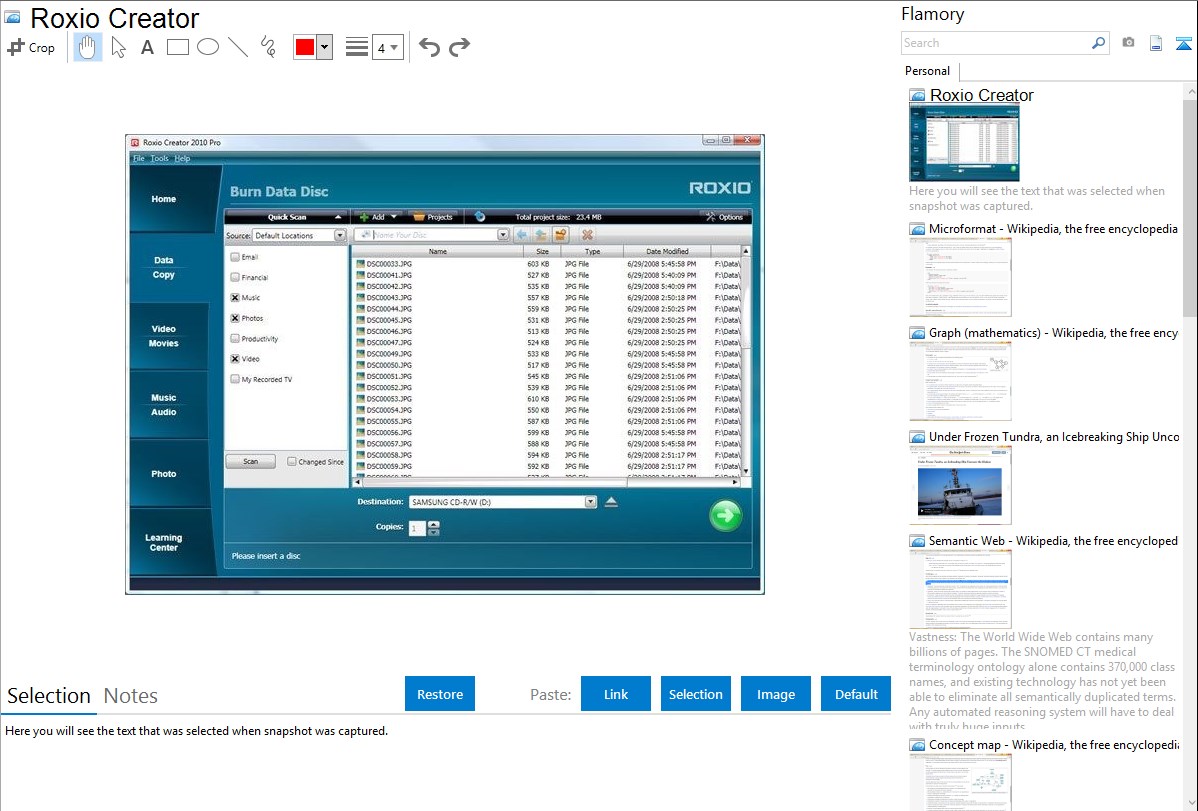Image resolution: width=1198 pixels, height=811 pixels.
Task: Pick the ellipse shape tool
Action: pyautogui.click(x=208, y=47)
